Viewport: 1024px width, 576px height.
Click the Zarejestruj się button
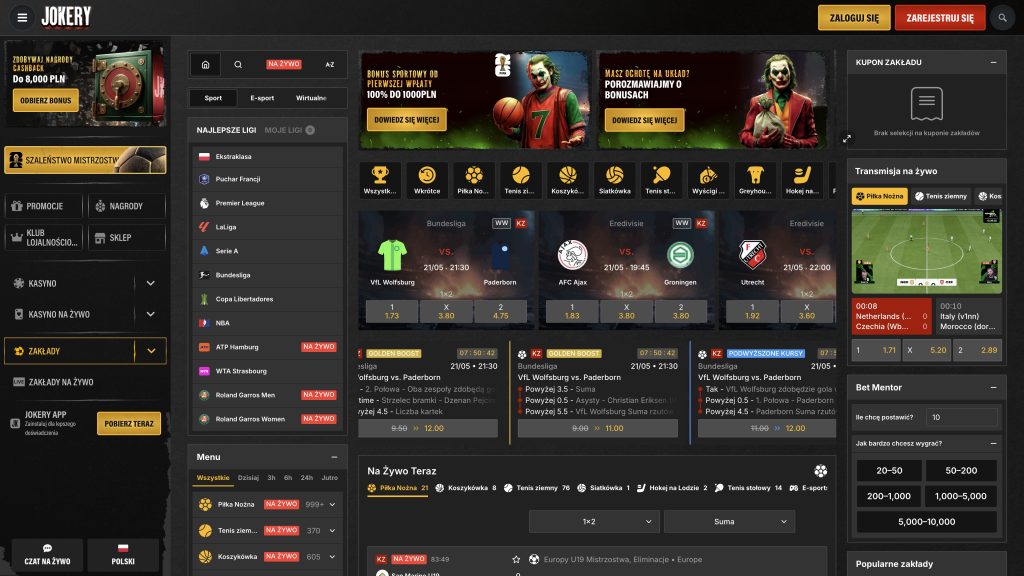point(940,18)
